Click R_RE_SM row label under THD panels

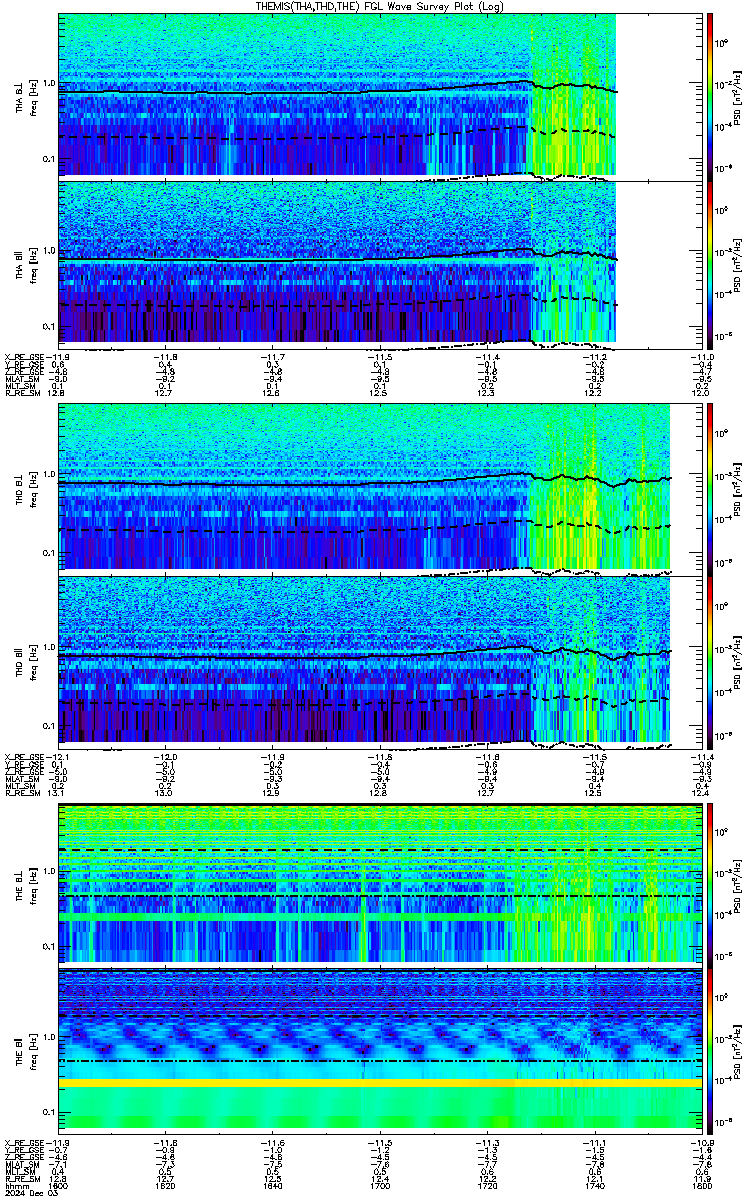(x=22, y=791)
